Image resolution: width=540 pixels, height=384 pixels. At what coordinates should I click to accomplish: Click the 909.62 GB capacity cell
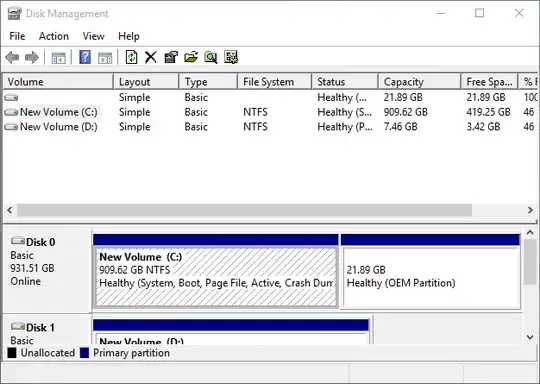click(406, 112)
